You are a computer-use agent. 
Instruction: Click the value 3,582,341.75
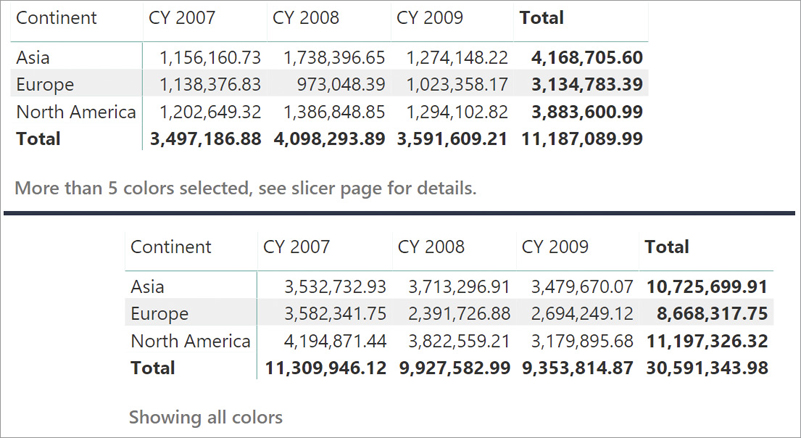click(335, 313)
